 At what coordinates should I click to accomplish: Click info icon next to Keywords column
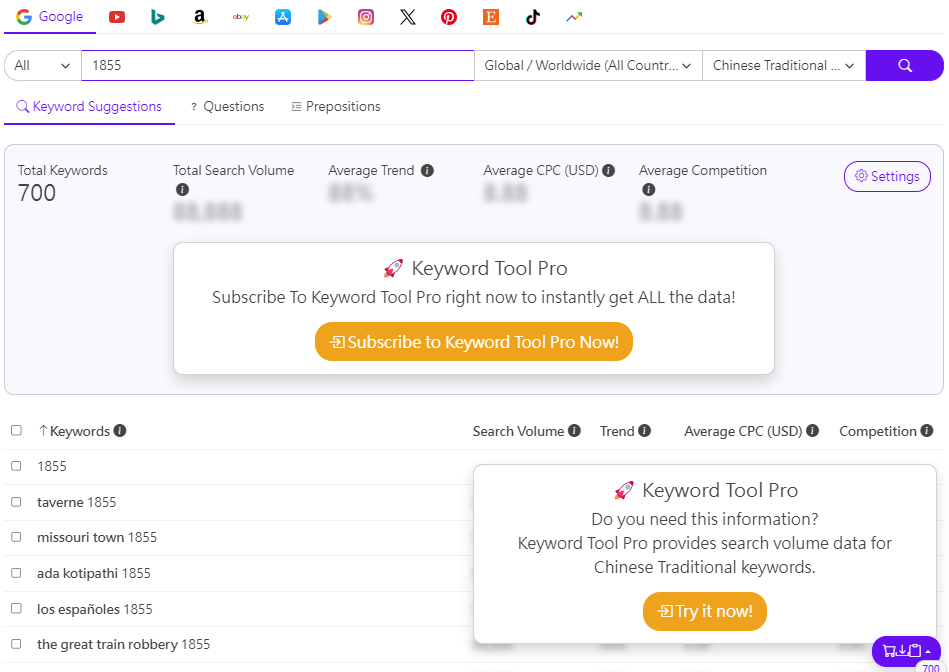(120, 430)
